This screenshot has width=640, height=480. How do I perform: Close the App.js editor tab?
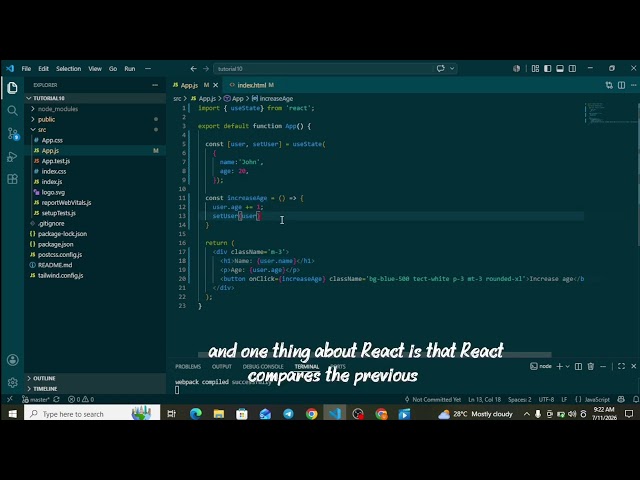coord(216,85)
